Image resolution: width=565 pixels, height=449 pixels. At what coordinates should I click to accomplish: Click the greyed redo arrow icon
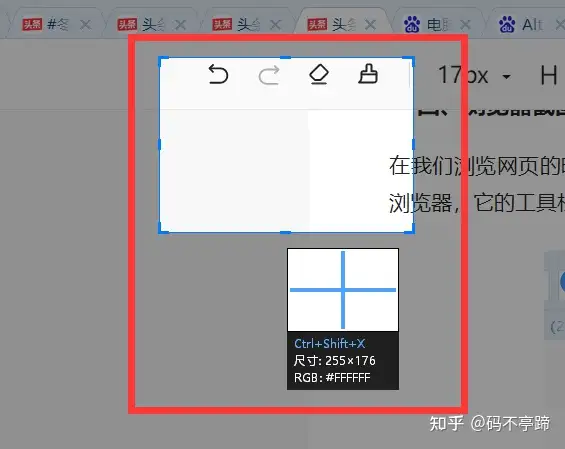coord(269,75)
